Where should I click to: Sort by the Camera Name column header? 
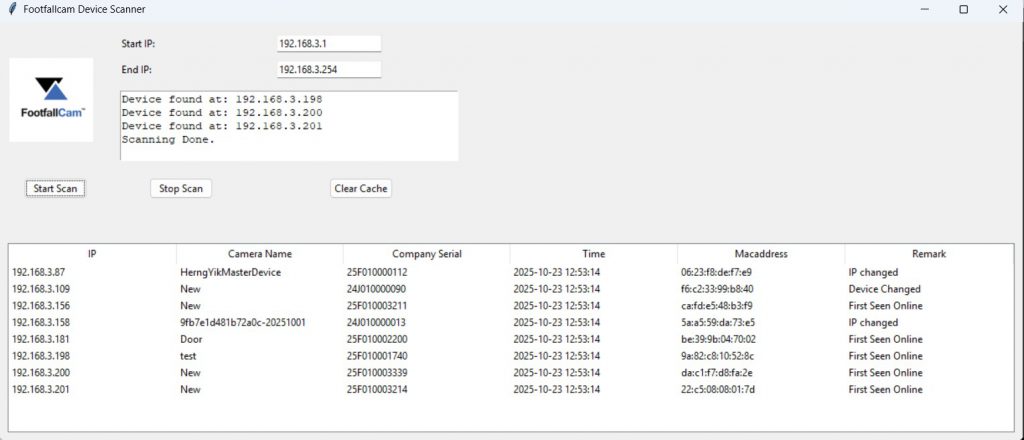coord(259,254)
